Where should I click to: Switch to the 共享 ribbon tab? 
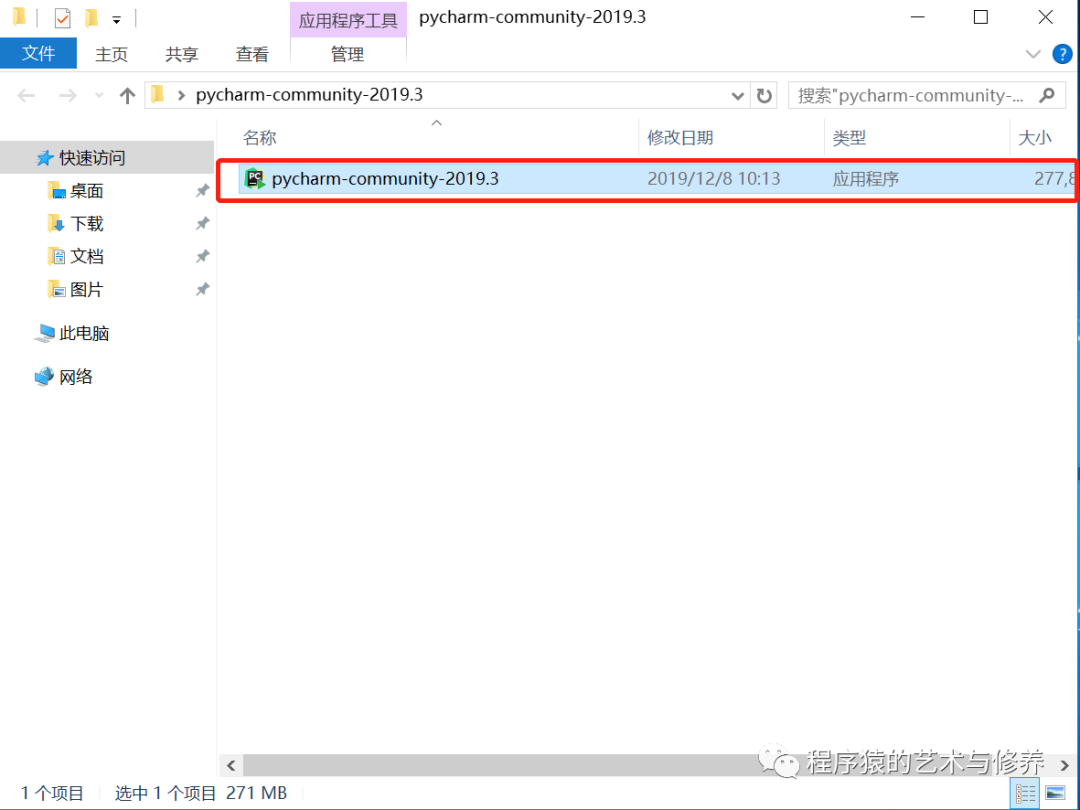tap(182, 54)
